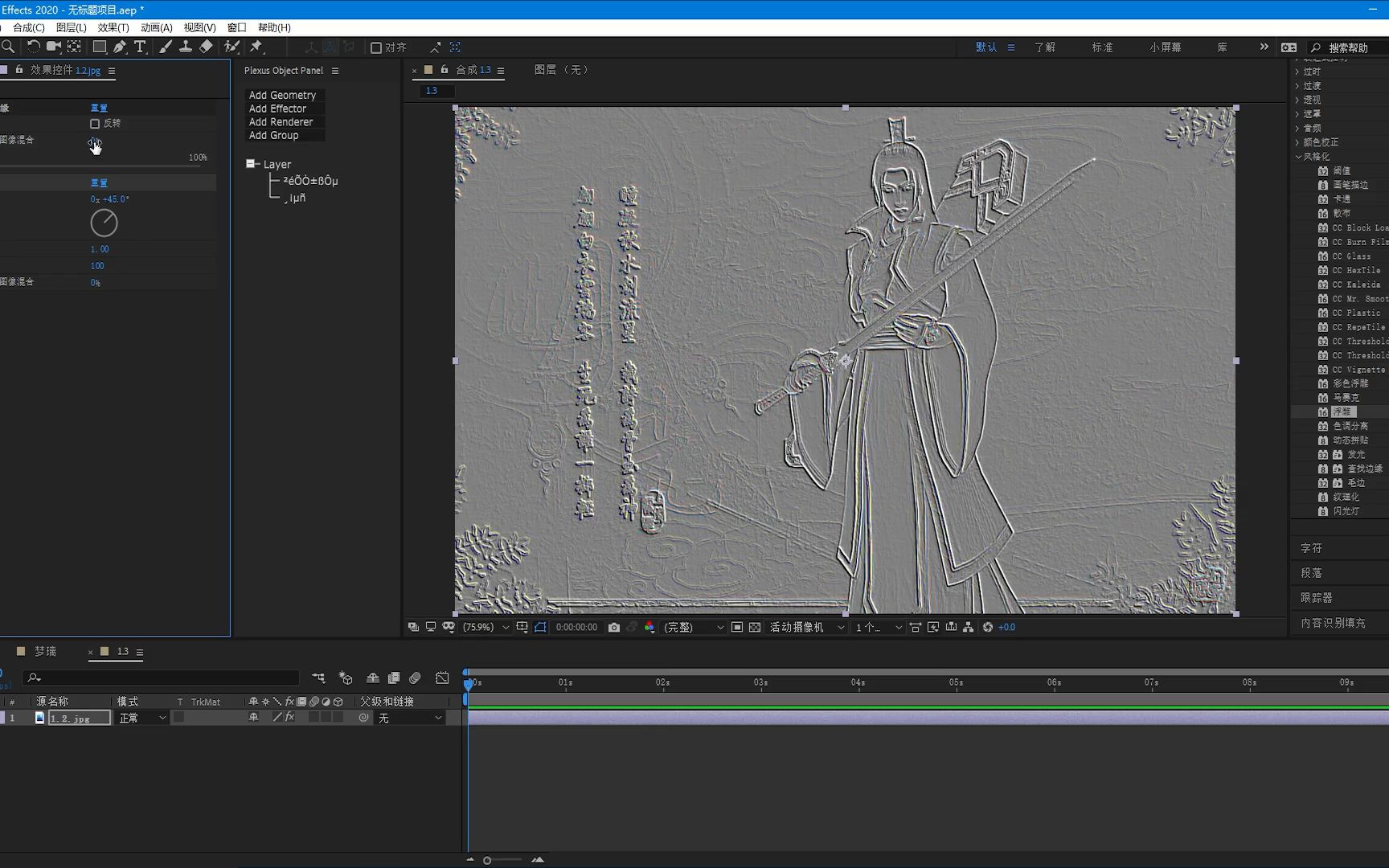Screen dimensions: 1389x868
Task: Select the Brush tool
Action: 165,47
